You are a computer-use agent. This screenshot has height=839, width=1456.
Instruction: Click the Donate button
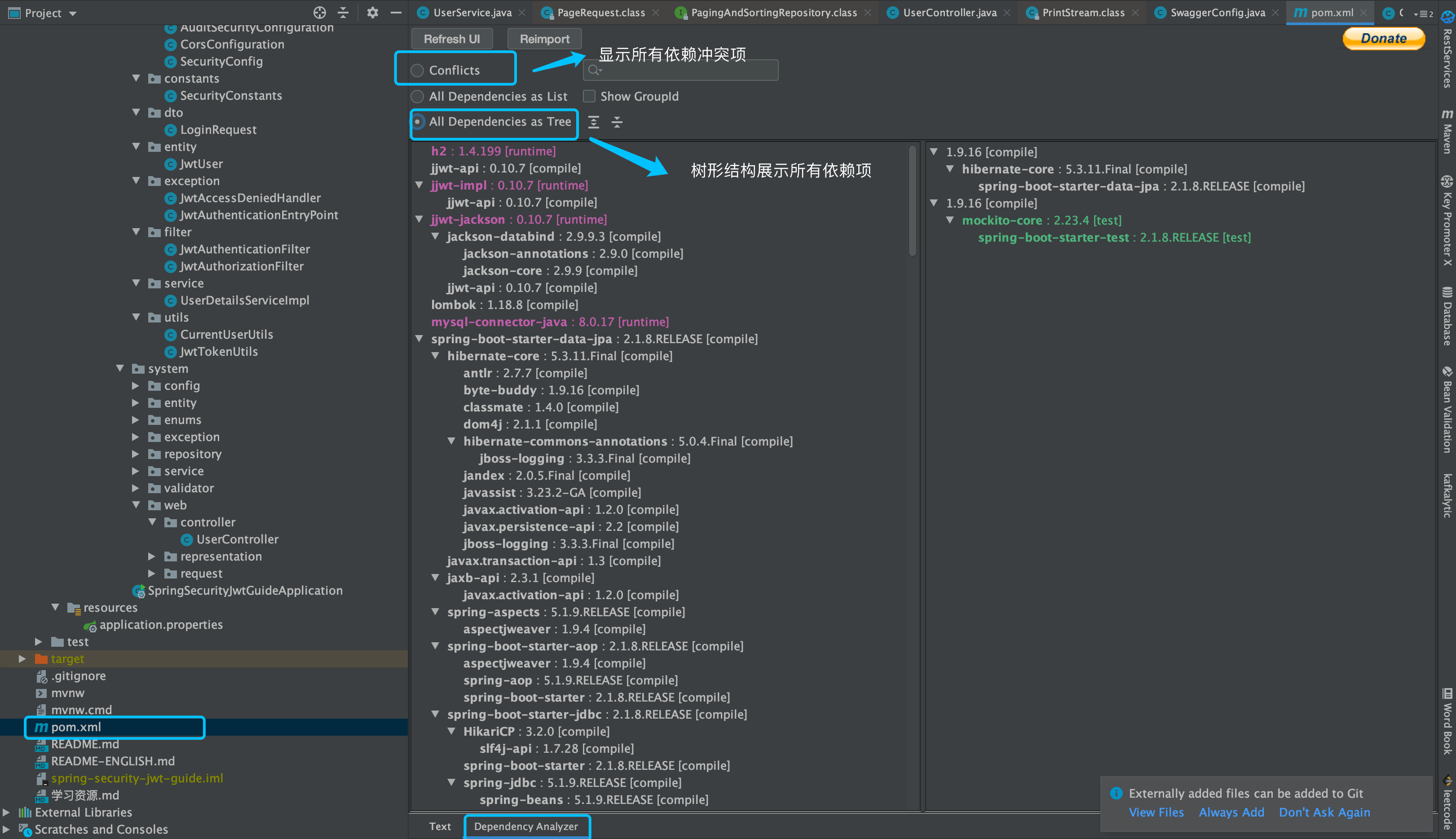pyautogui.click(x=1384, y=39)
